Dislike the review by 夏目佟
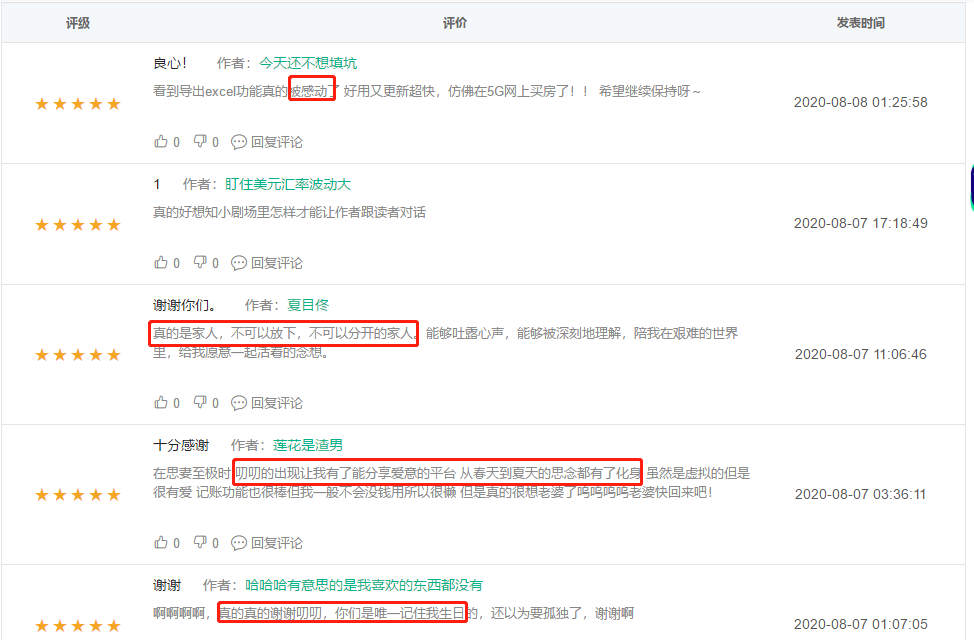This screenshot has width=974, height=640. point(200,402)
